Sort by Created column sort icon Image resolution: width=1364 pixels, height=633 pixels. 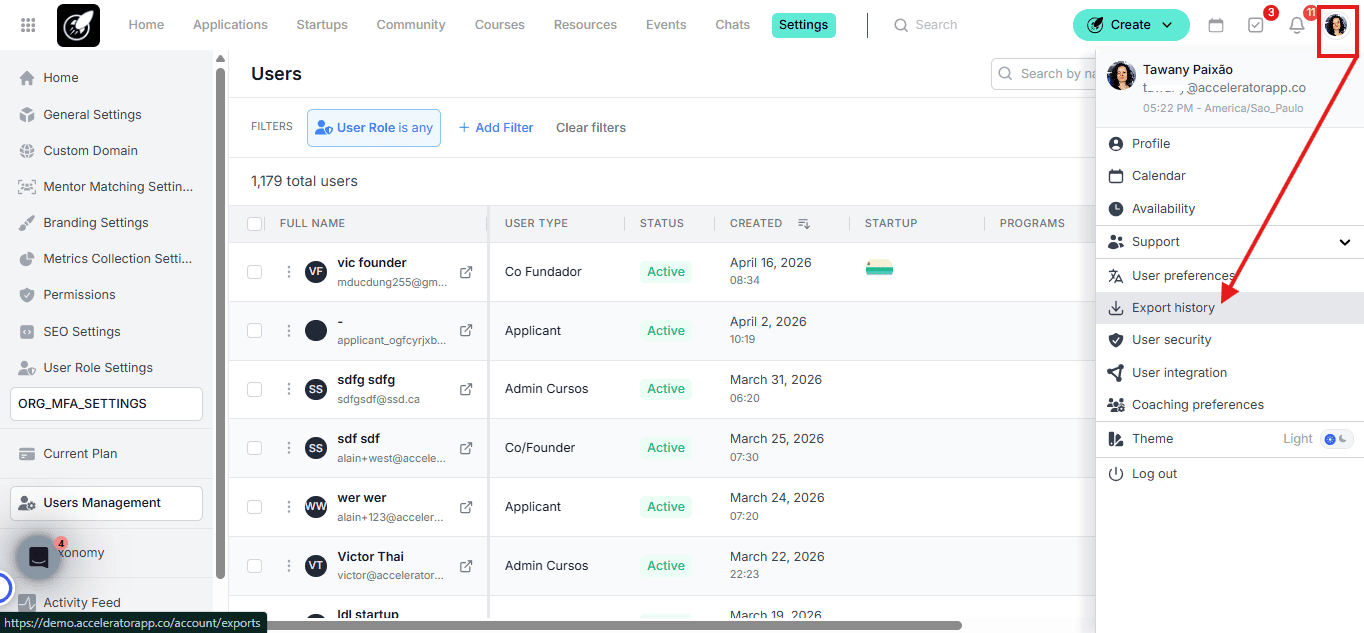(803, 224)
